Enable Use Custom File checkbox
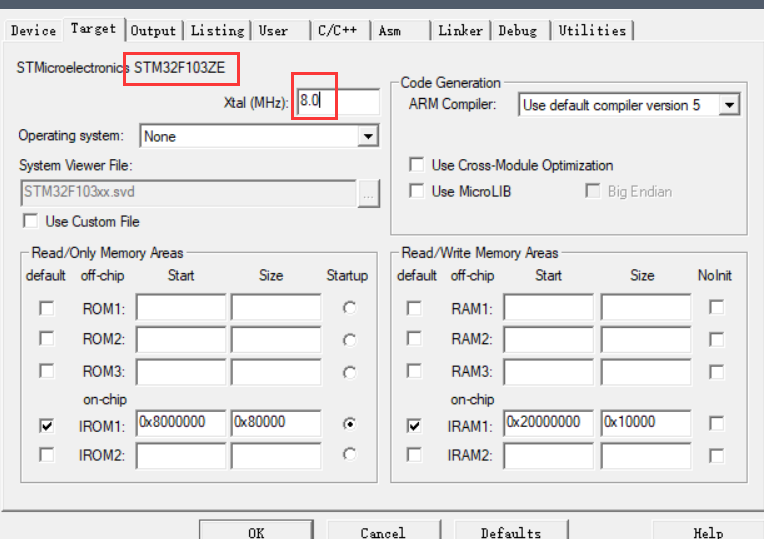 pyautogui.click(x=31, y=221)
